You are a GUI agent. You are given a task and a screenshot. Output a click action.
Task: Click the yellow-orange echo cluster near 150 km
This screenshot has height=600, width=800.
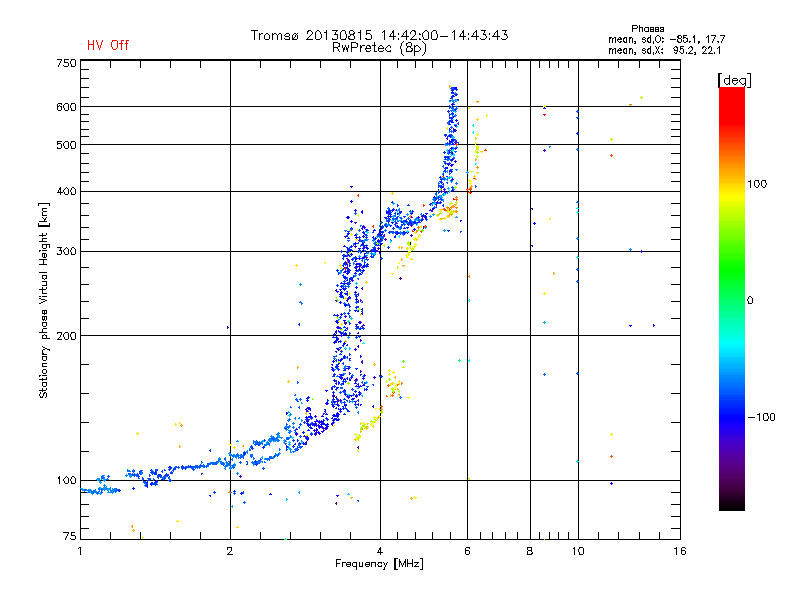coord(393,383)
